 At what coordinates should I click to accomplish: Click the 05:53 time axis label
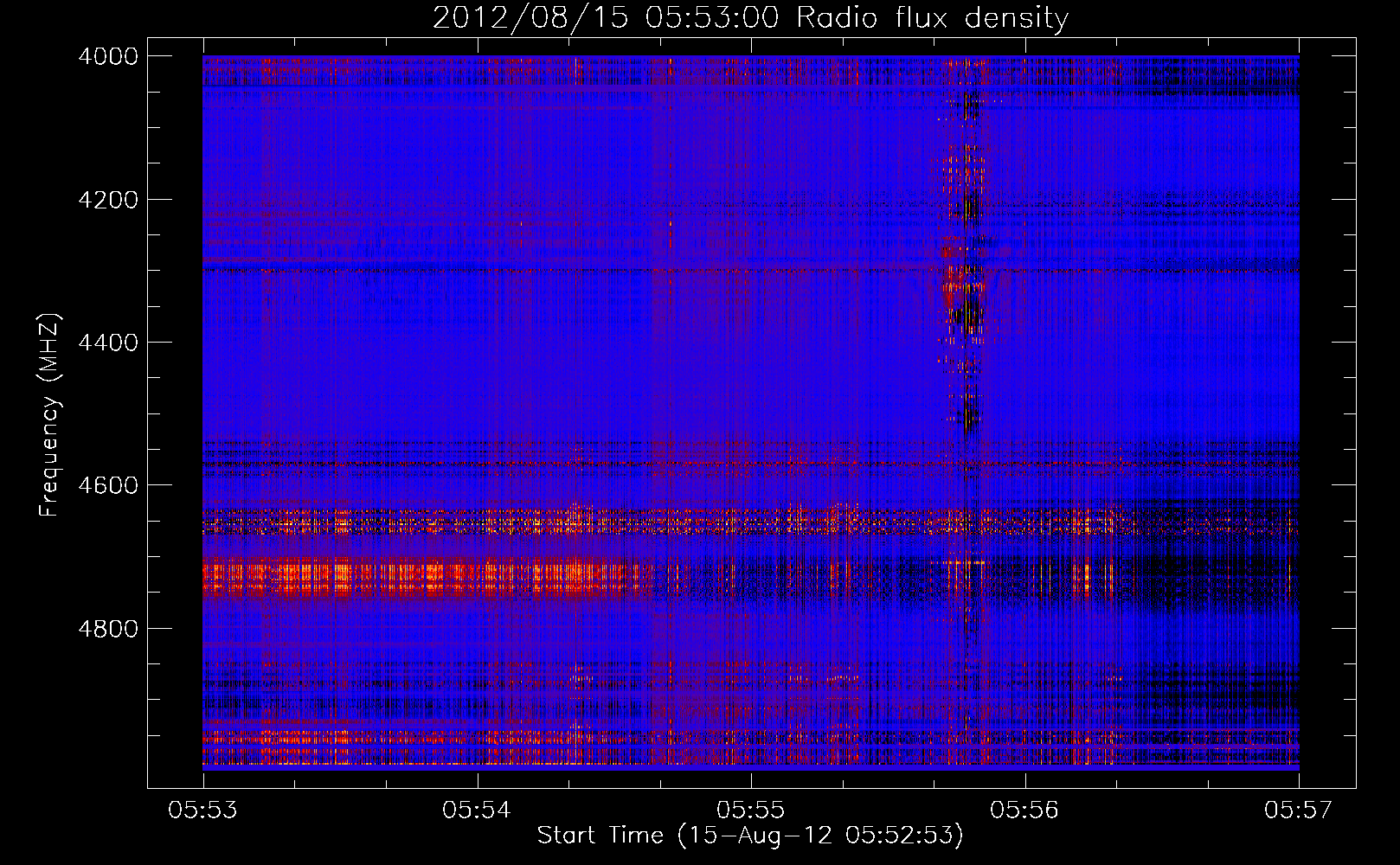[203, 810]
